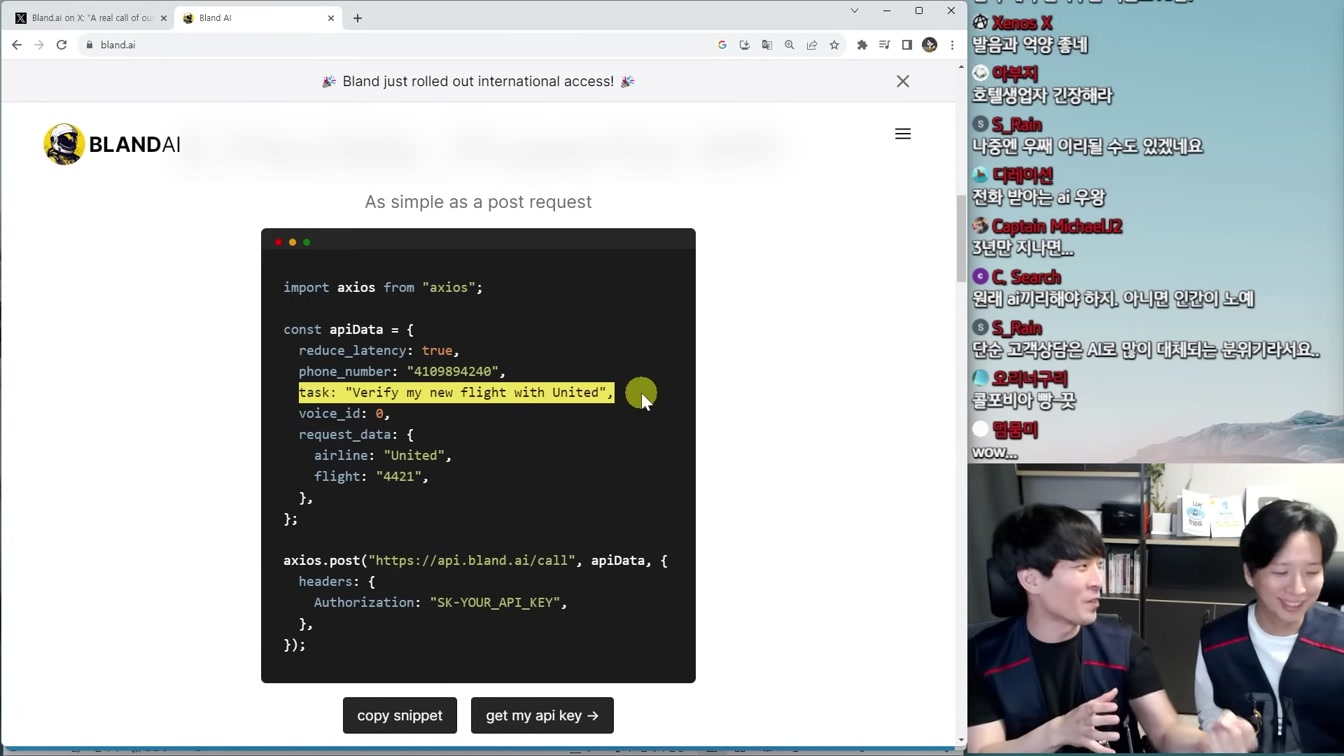The width and height of the screenshot is (1344, 756).
Task: Click the airline "United" code line
Action: (383, 455)
